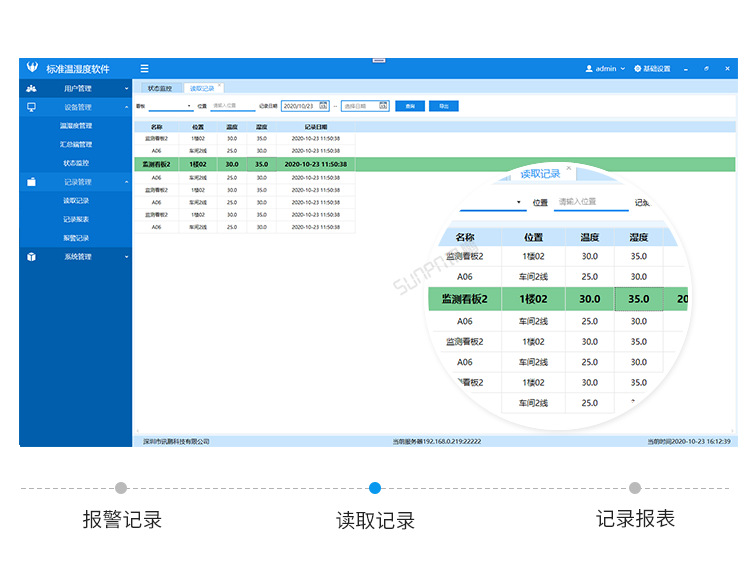Open calendar picker for 2020/10/23 date field
The image size is (750, 576).
pyautogui.click(x=323, y=106)
